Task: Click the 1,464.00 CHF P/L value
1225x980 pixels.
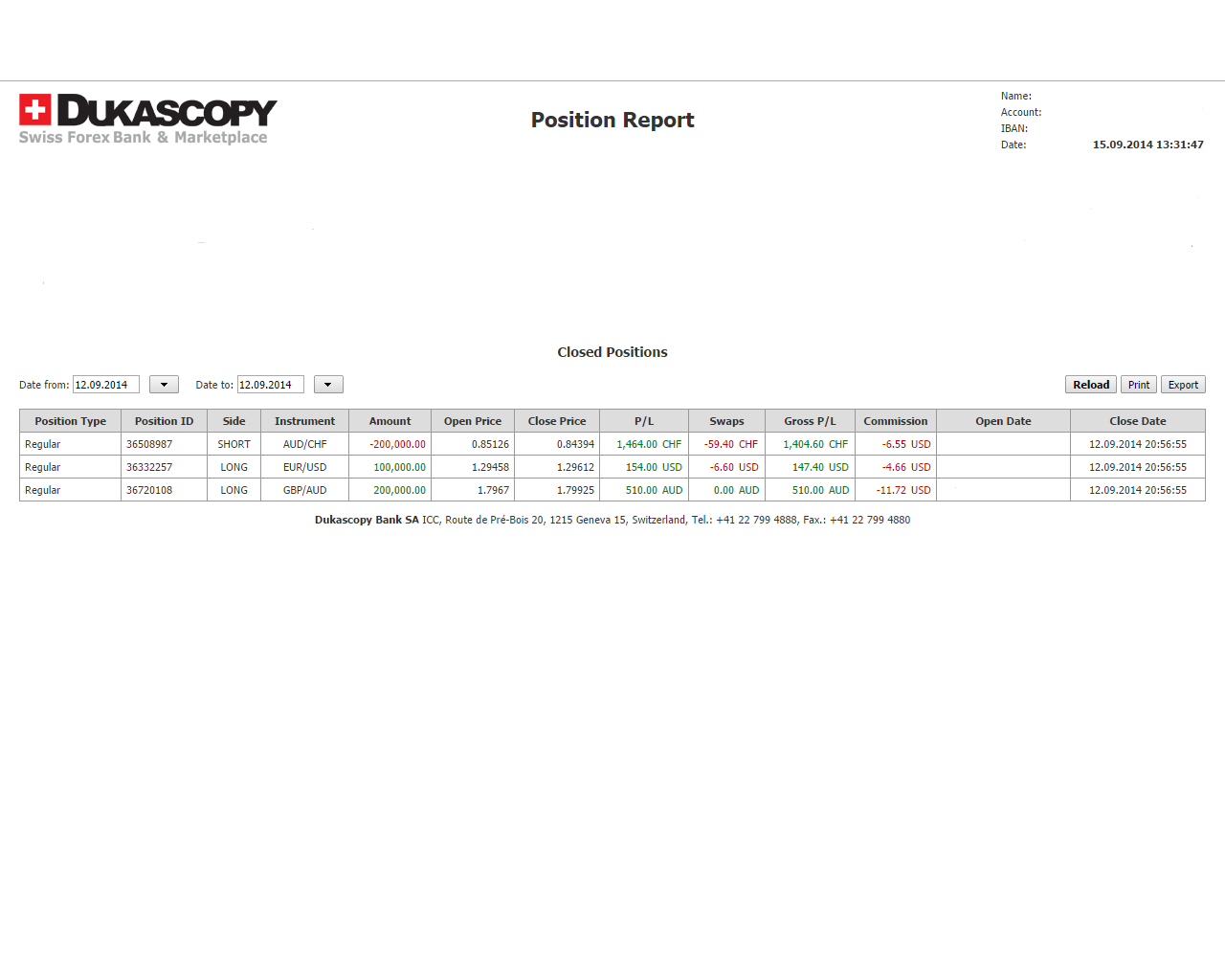Action: point(649,444)
